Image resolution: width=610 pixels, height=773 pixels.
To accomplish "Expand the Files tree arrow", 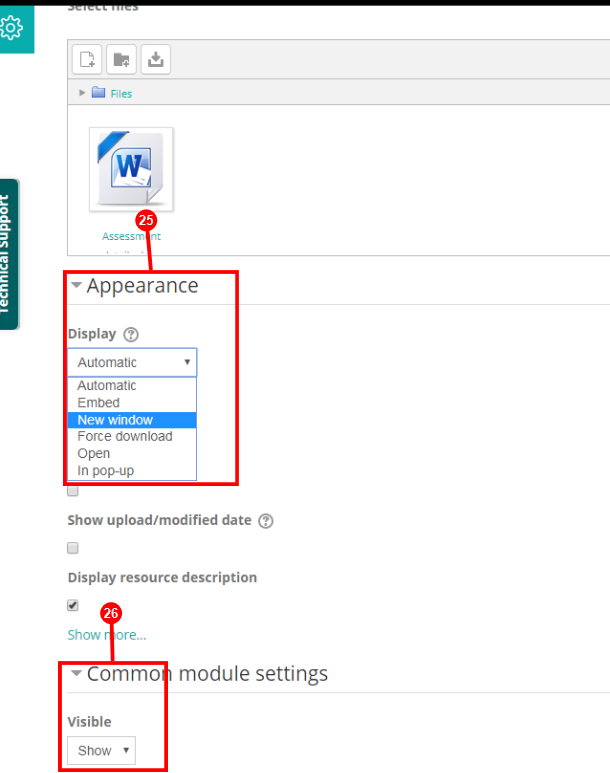I will (x=82, y=93).
